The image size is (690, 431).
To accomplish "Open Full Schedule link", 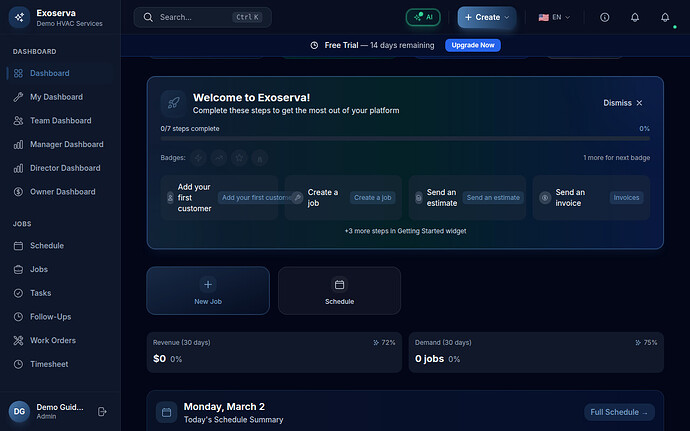I will tap(619, 412).
